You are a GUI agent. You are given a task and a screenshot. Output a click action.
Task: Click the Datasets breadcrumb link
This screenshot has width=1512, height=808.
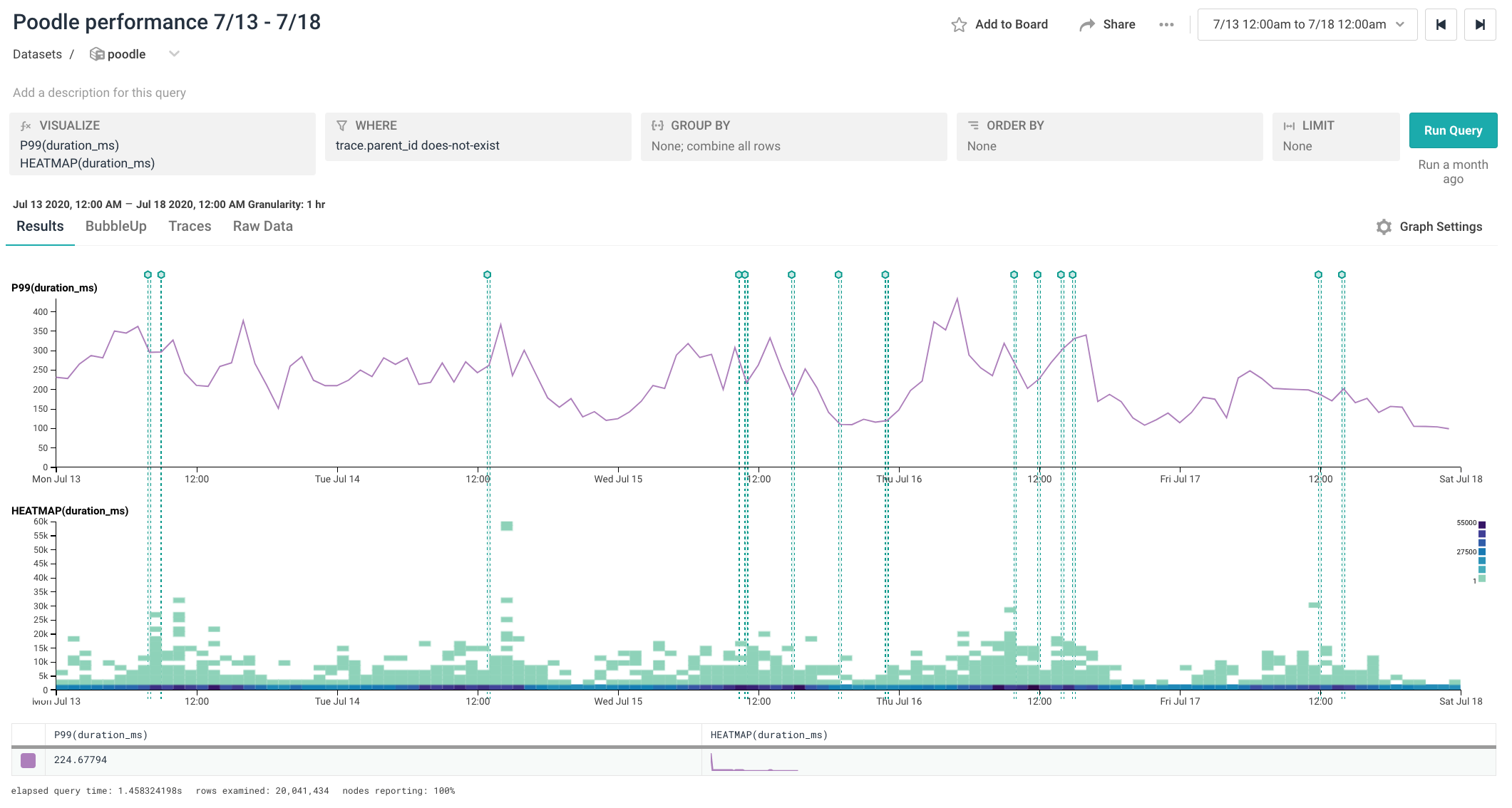[37, 54]
